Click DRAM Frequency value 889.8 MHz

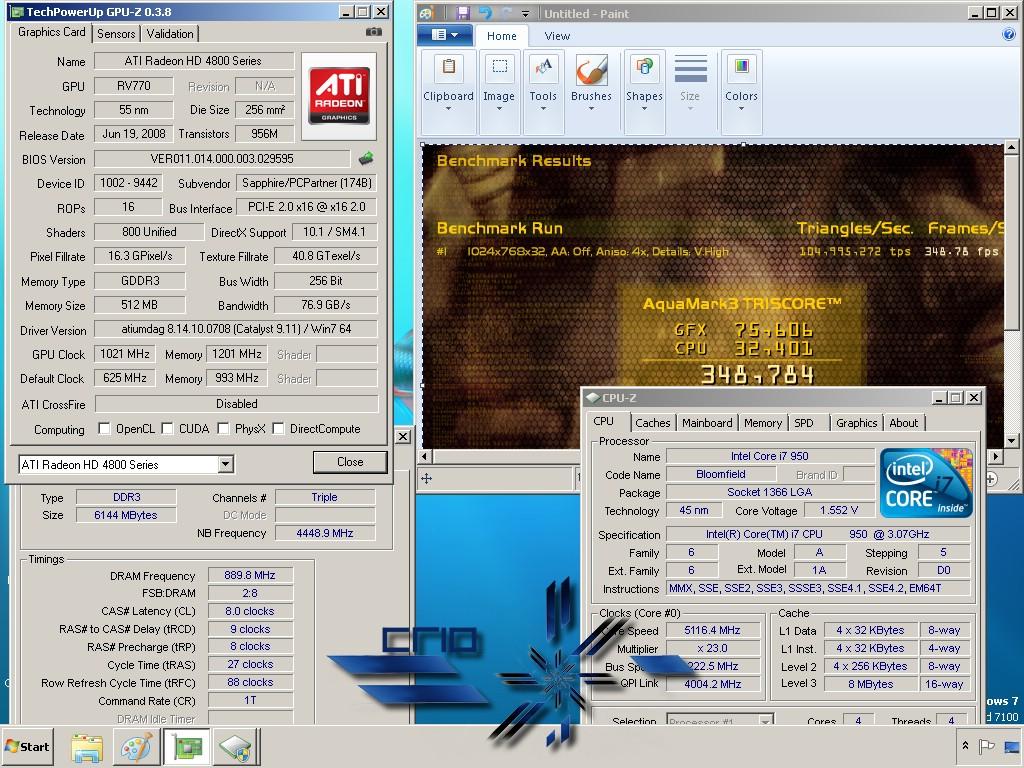point(250,575)
